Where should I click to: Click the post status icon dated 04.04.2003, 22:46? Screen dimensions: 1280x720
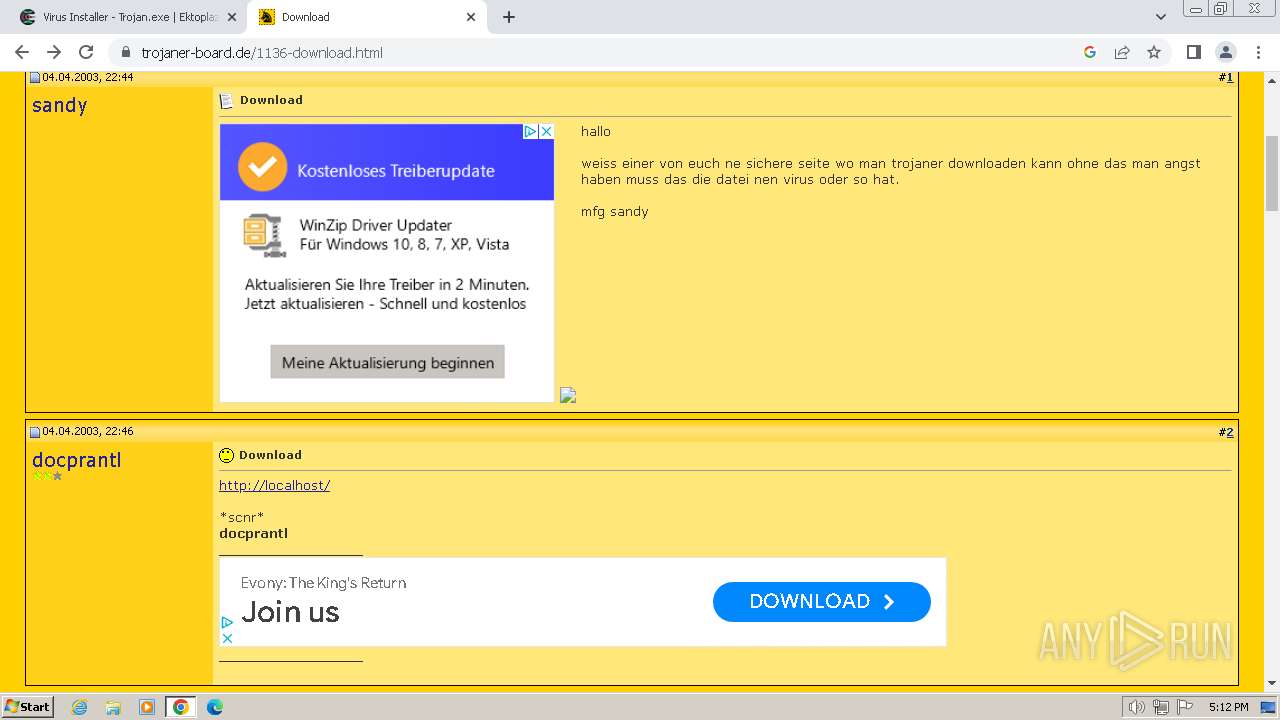coord(34,432)
